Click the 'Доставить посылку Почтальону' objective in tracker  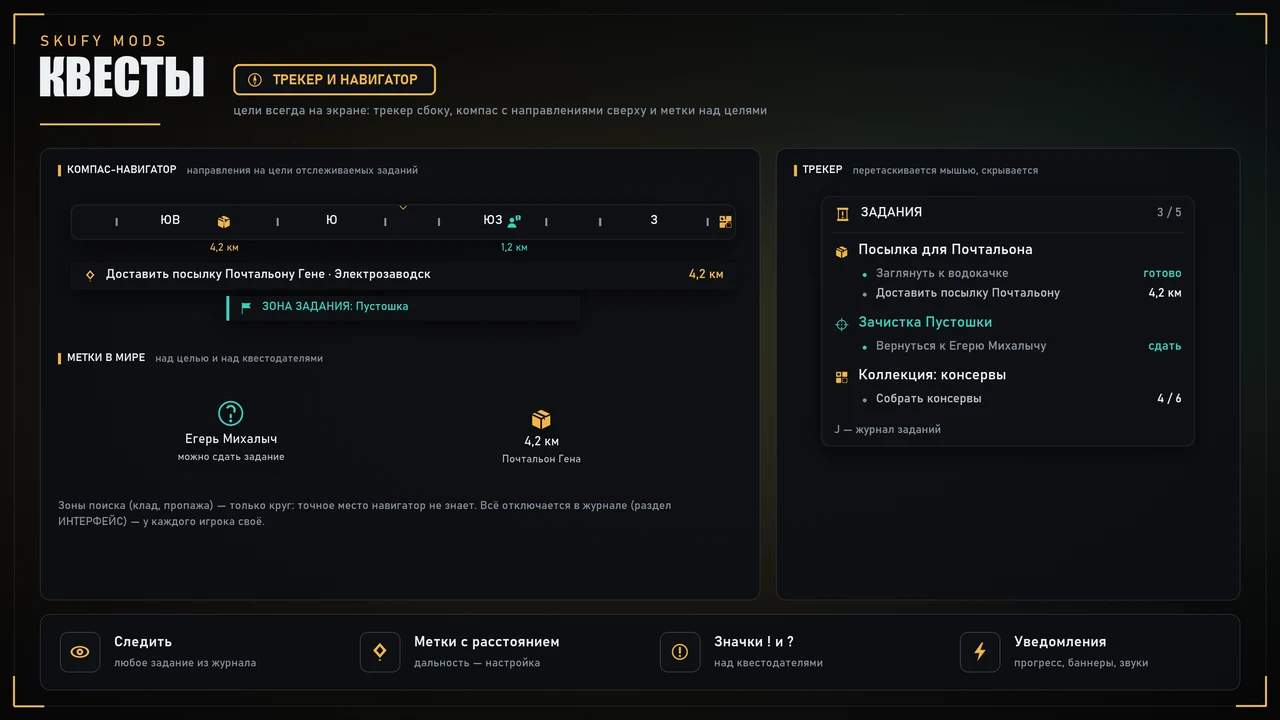click(968, 293)
